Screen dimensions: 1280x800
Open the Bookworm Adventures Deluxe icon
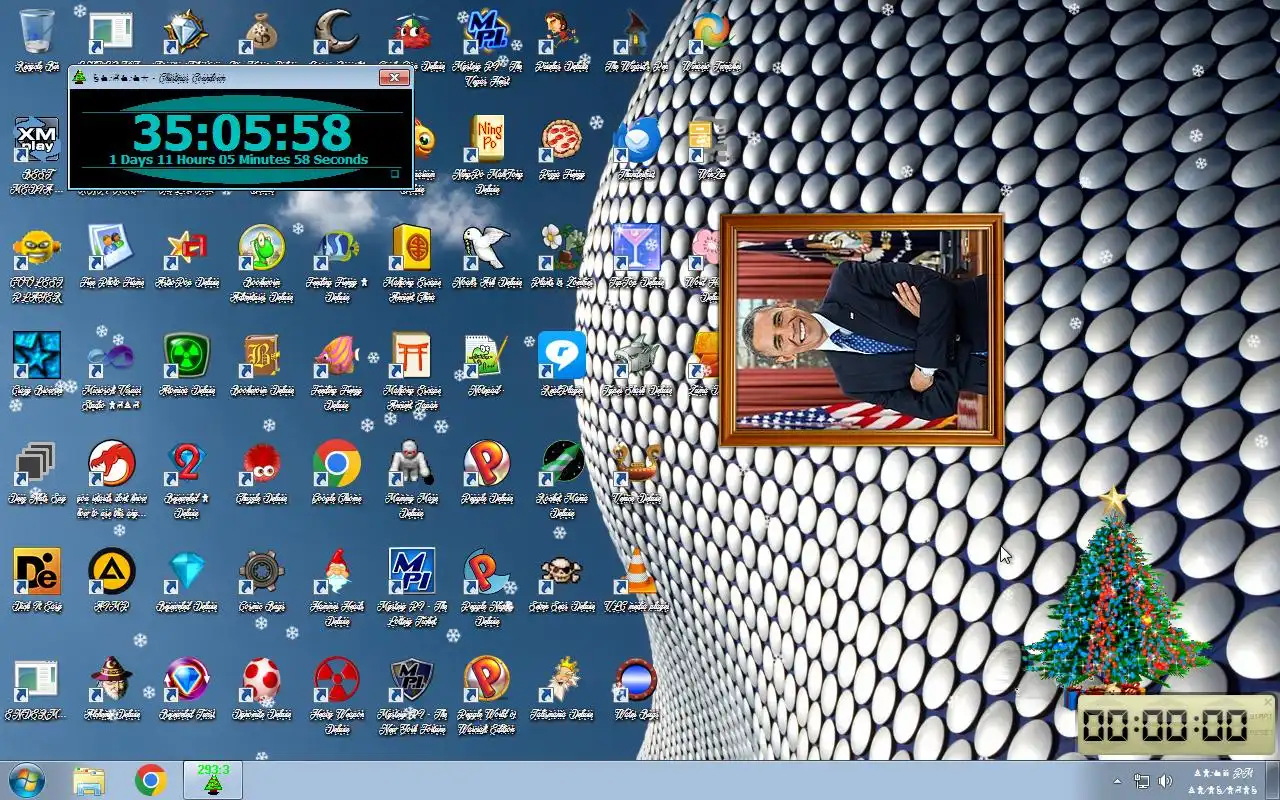262,247
